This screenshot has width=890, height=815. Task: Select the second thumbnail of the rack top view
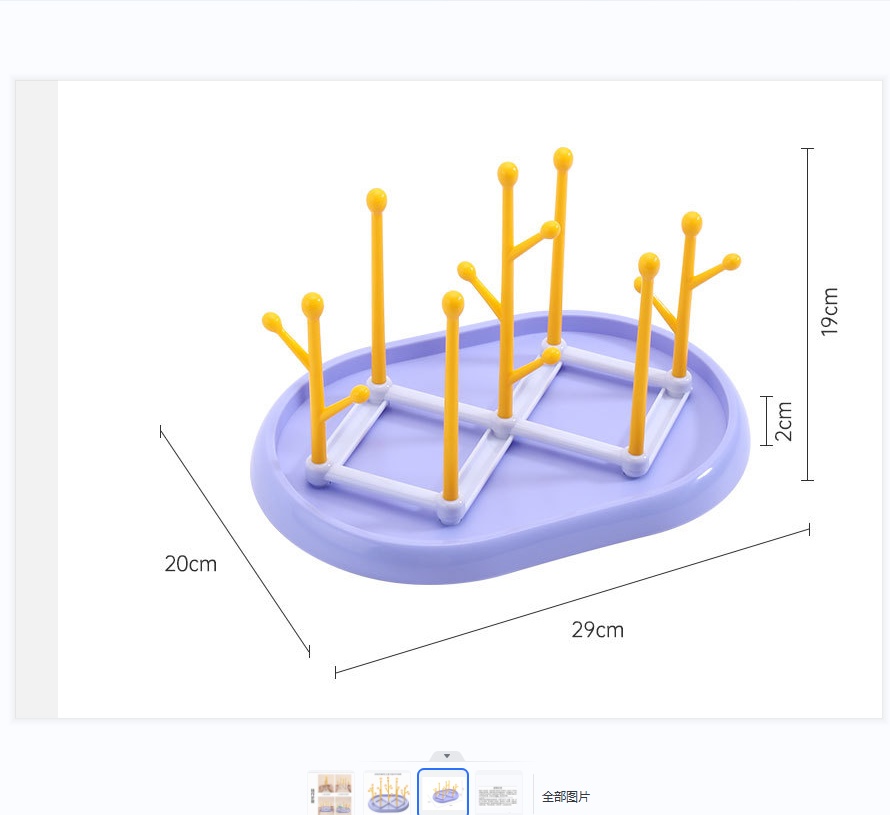pos(388,792)
